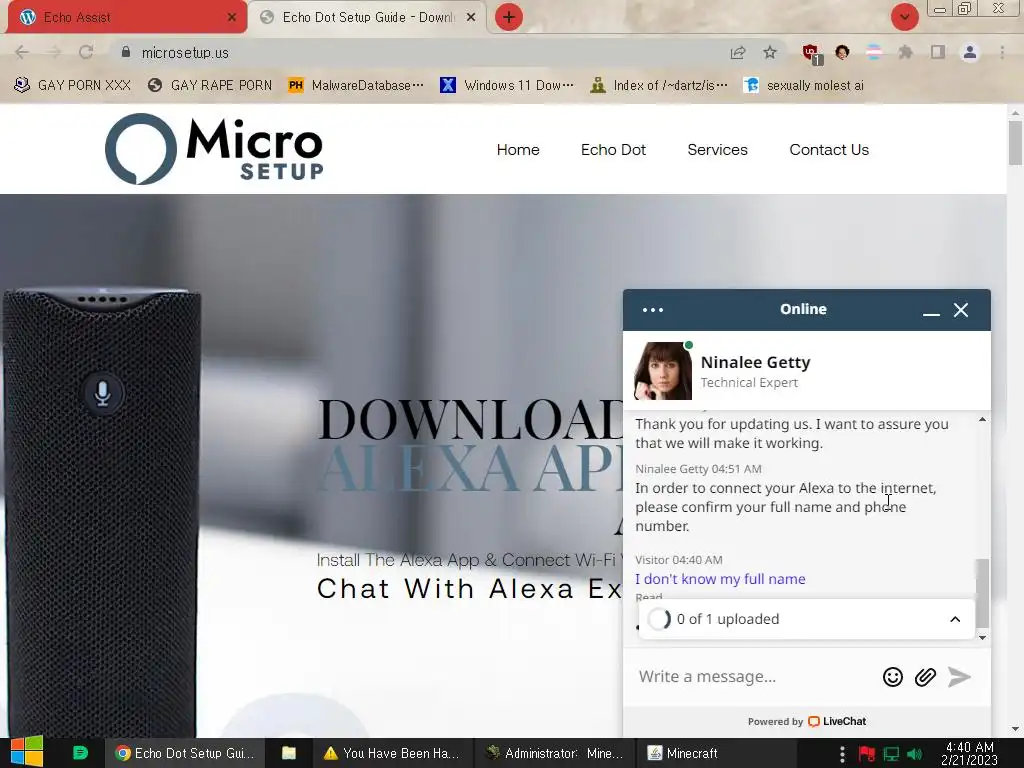Open the Index of /~dartz/is bookmark
The height and width of the screenshot is (768, 1024).
coord(660,86)
